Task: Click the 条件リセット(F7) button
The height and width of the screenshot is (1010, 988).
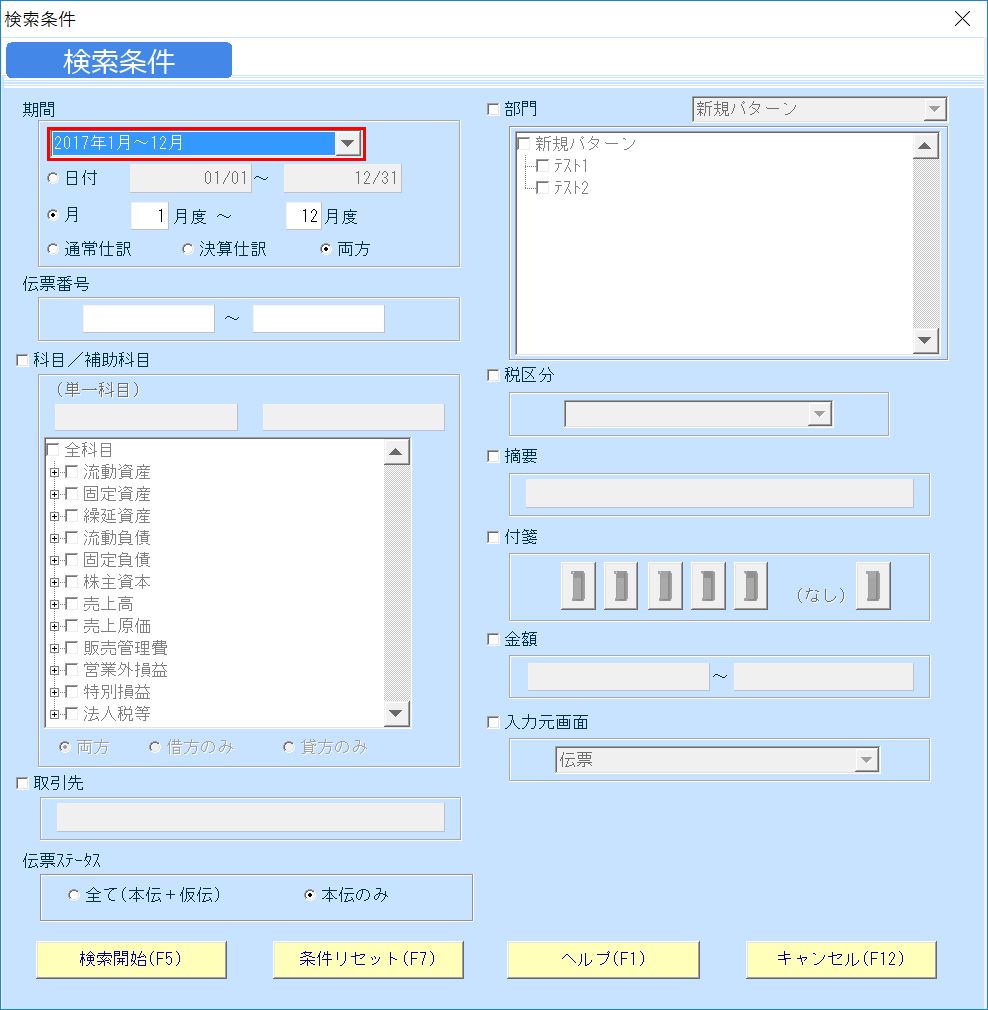Action: (x=368, y=959)
